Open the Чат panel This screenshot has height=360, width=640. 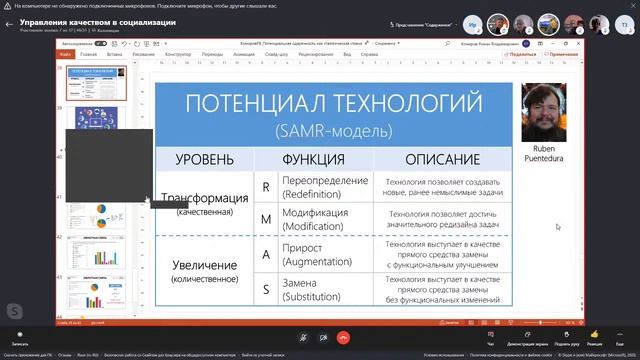click(491, 338)
